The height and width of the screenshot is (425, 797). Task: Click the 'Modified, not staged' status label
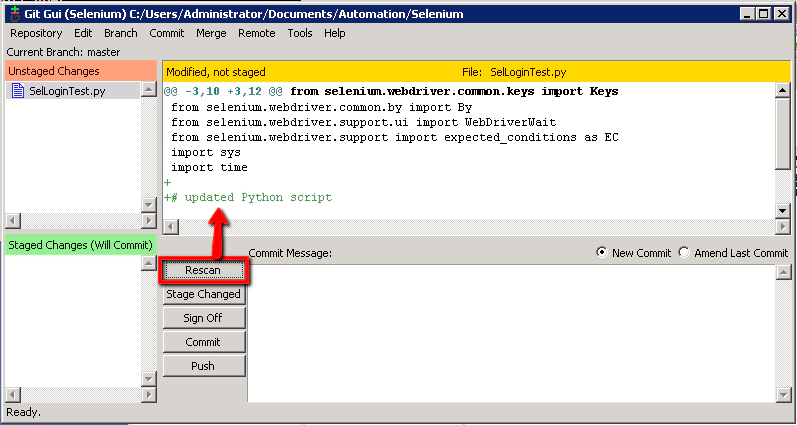point(216,72)
